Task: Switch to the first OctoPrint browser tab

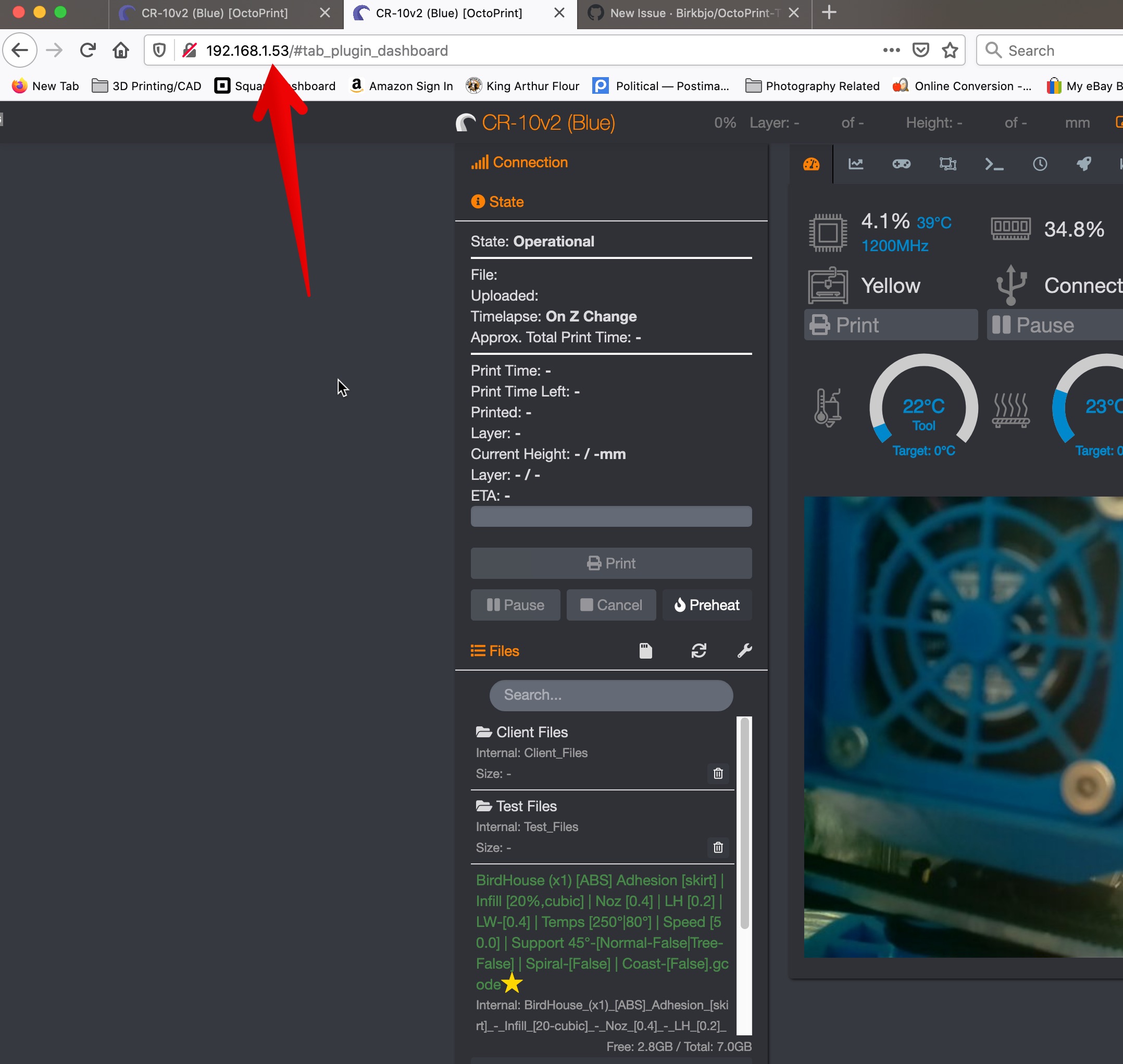Action: coord(215,13)
